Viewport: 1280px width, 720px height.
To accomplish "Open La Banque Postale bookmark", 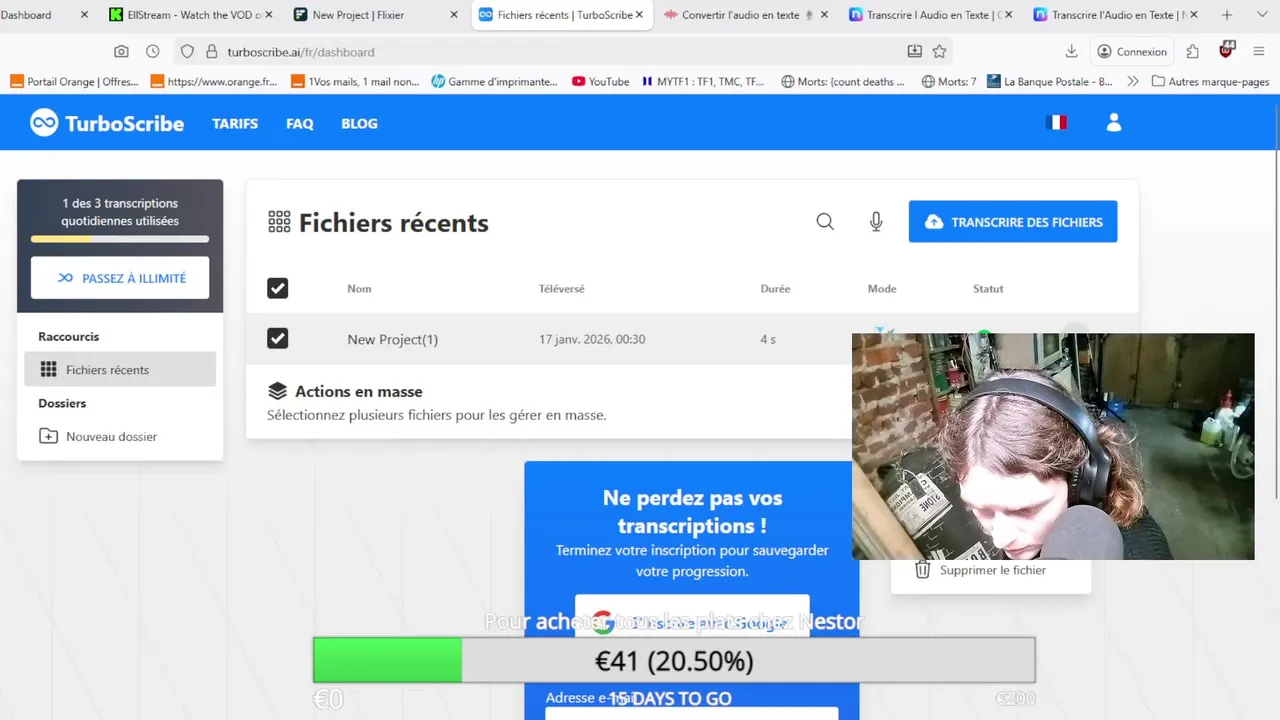I will pos(1049,82).
